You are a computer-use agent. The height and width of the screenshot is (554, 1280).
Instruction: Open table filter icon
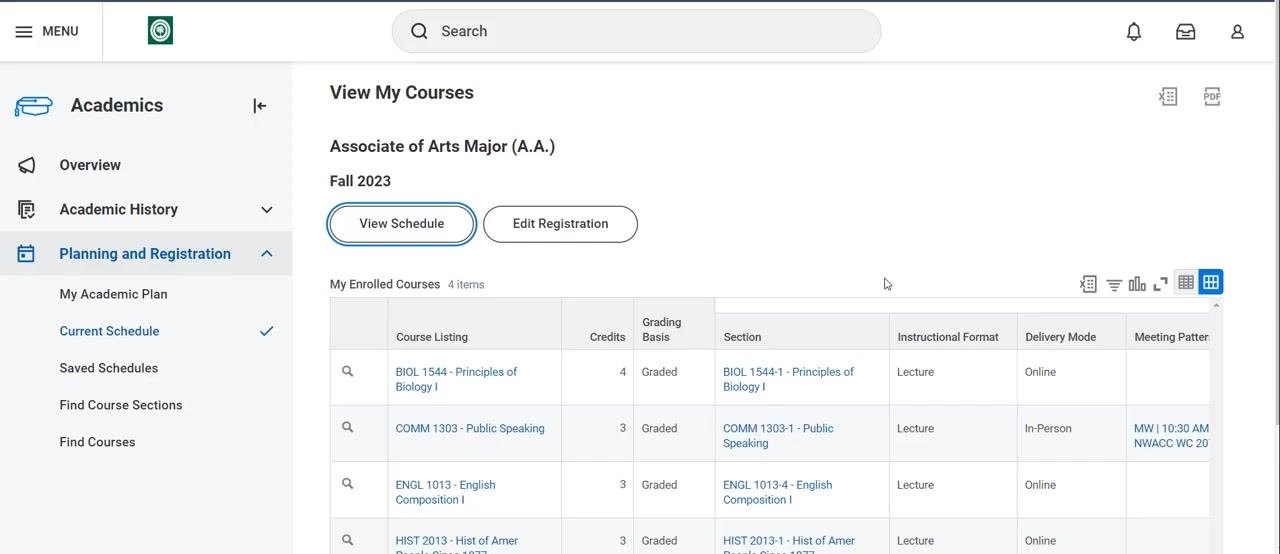(x=1114, y=285)
